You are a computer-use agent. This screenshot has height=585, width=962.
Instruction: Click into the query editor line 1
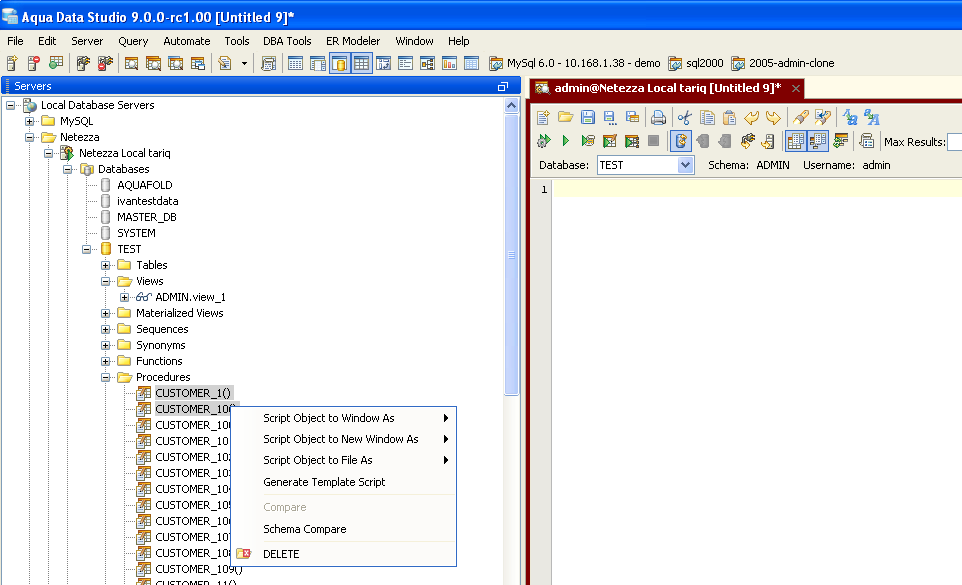[758, 189]
